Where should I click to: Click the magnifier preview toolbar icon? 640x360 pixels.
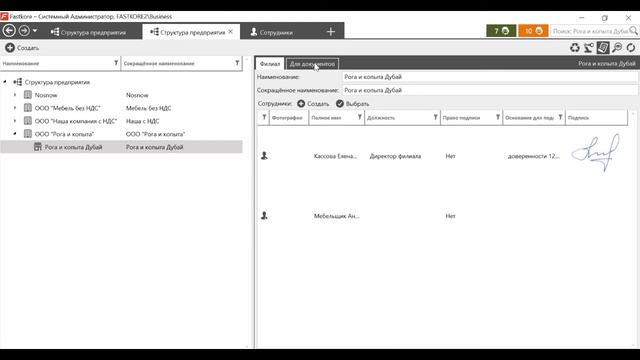pos(617,48)
